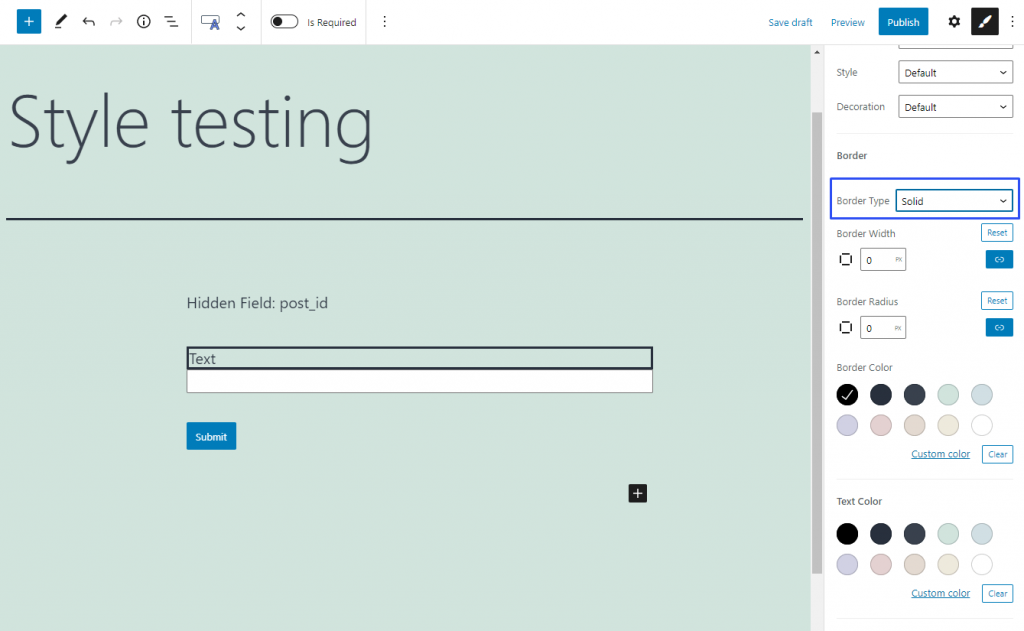1024x631 pixels.
Task: Select white Border Color swatch
Action: coord(982,425)
